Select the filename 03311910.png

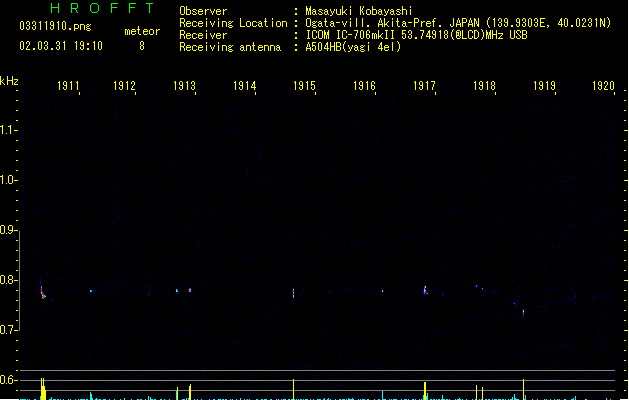coord(55,26)
